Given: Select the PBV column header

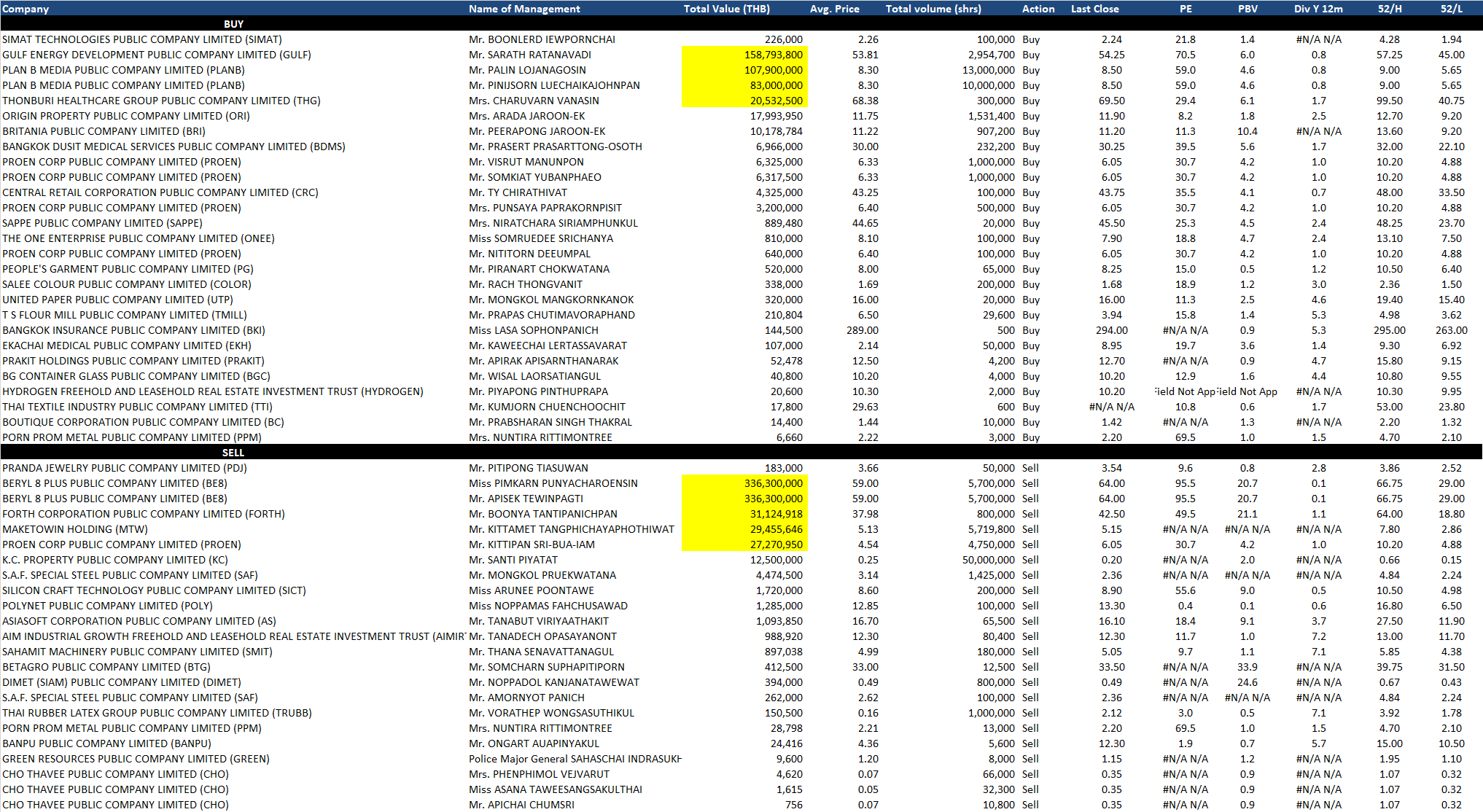Looking at the screenshot, I should [x=1247, y=9].
